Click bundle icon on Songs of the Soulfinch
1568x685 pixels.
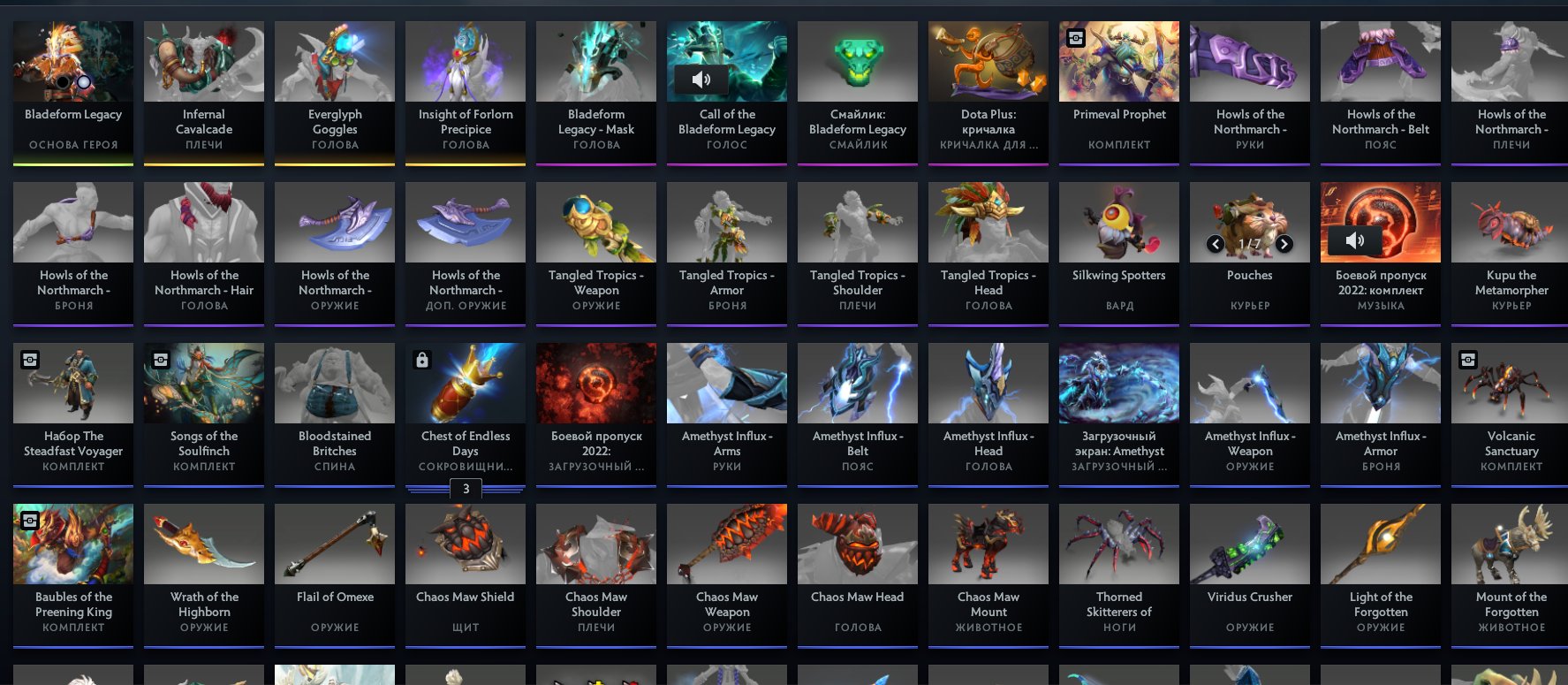click(x=160, y=360)
